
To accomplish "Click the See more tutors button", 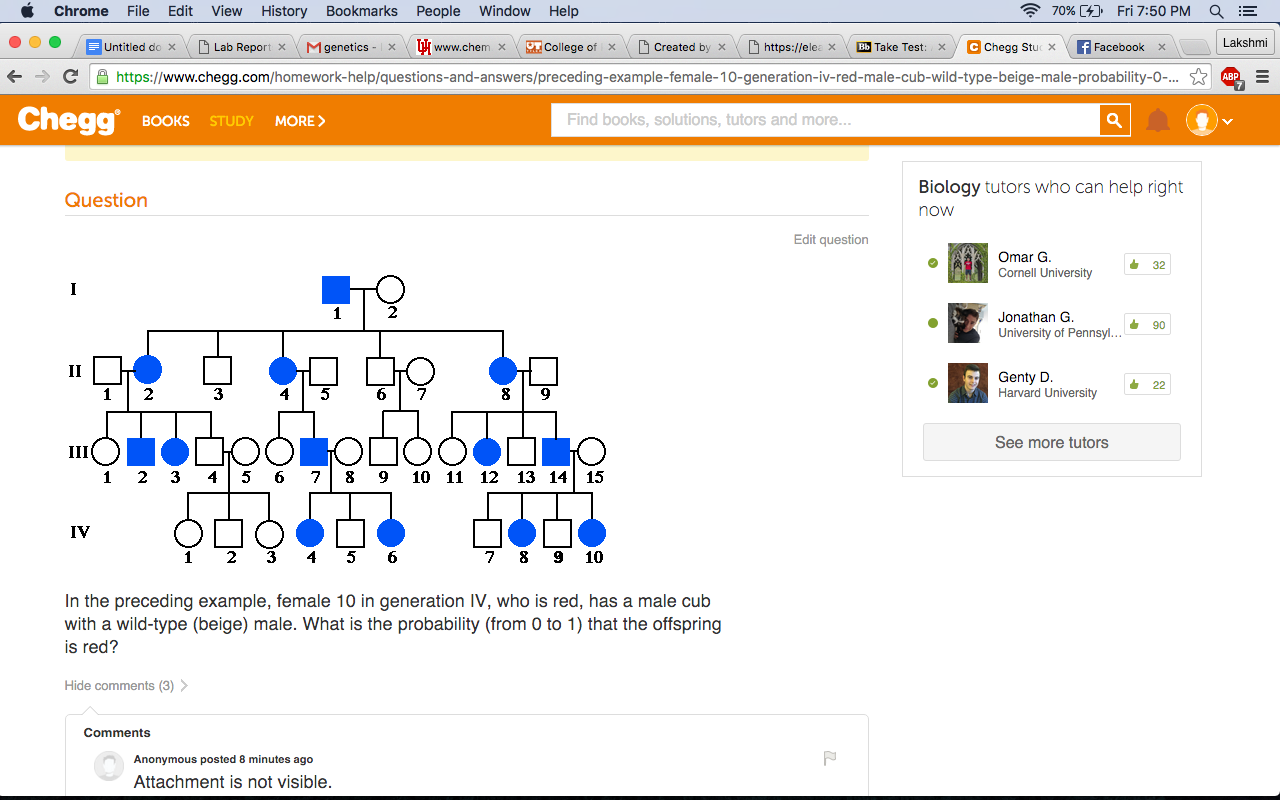I will (1051, 441).
